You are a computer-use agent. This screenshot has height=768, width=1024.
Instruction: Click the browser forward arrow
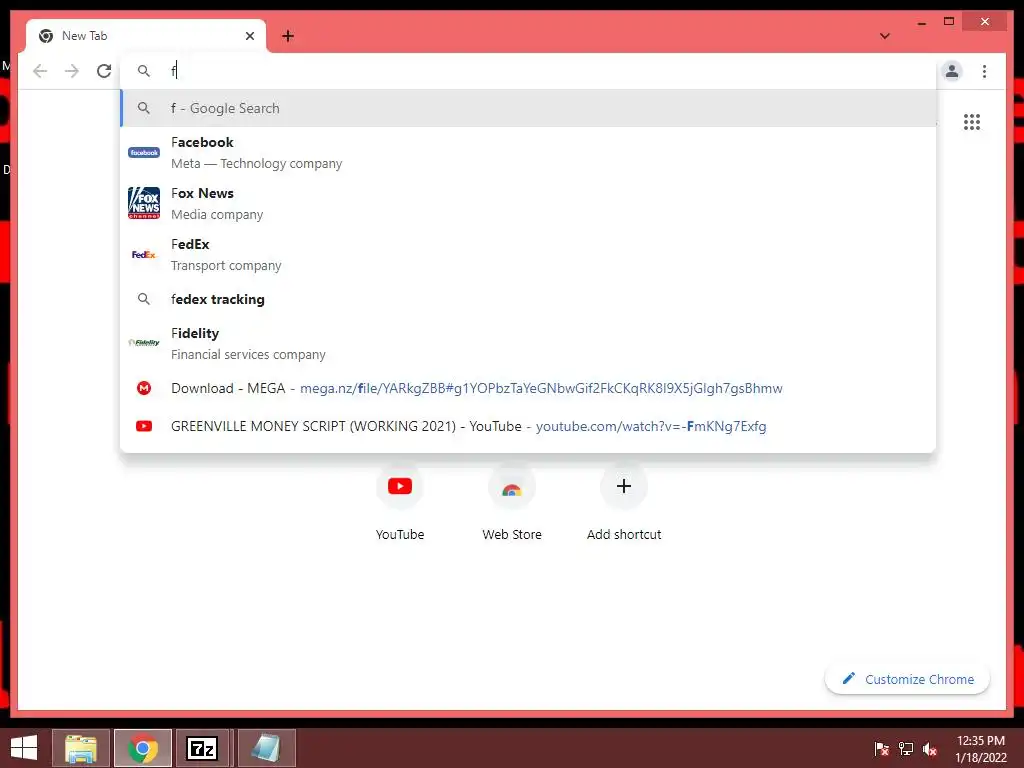click(72, 71)
